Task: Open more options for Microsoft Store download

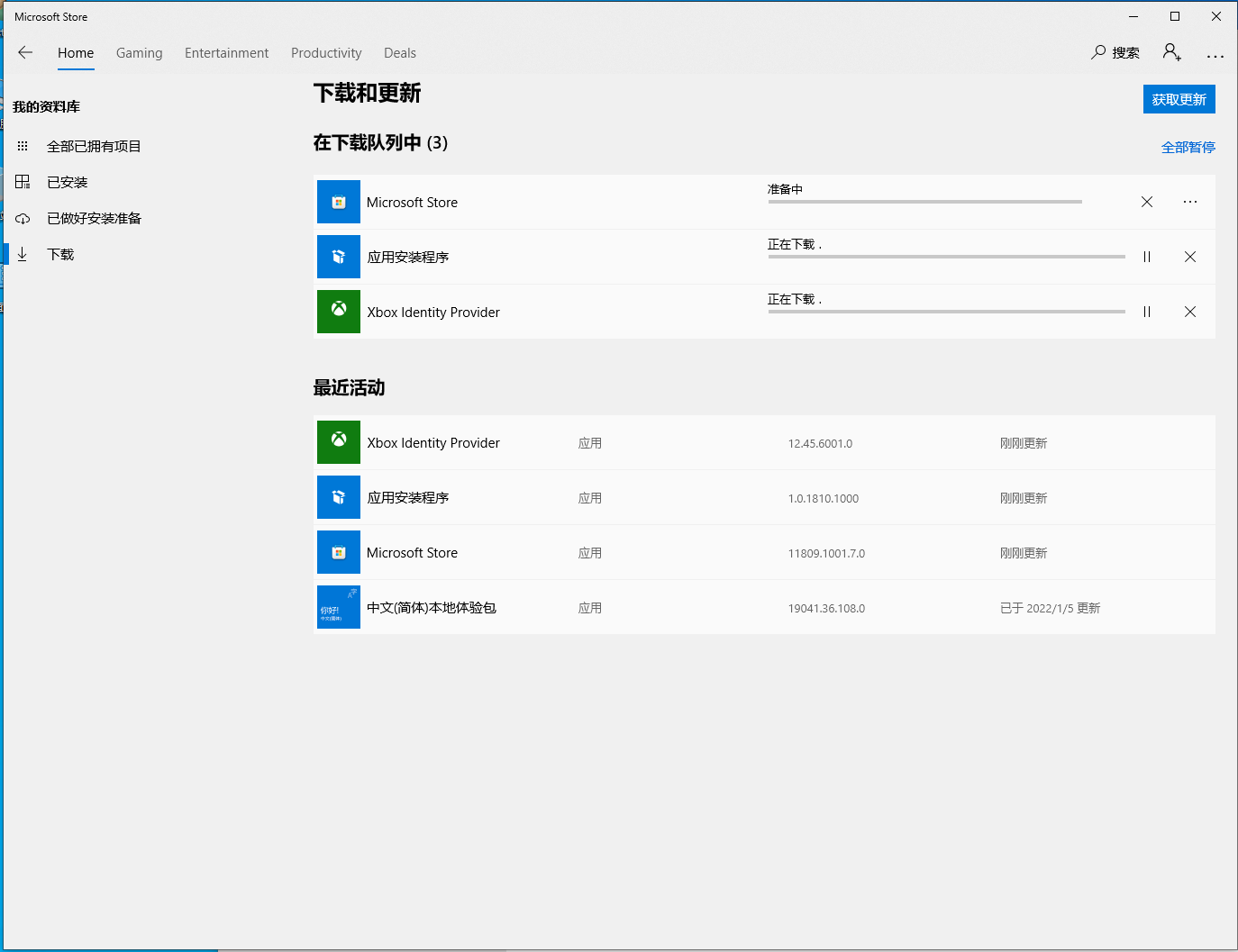Action: click(x=1190, y=202)
